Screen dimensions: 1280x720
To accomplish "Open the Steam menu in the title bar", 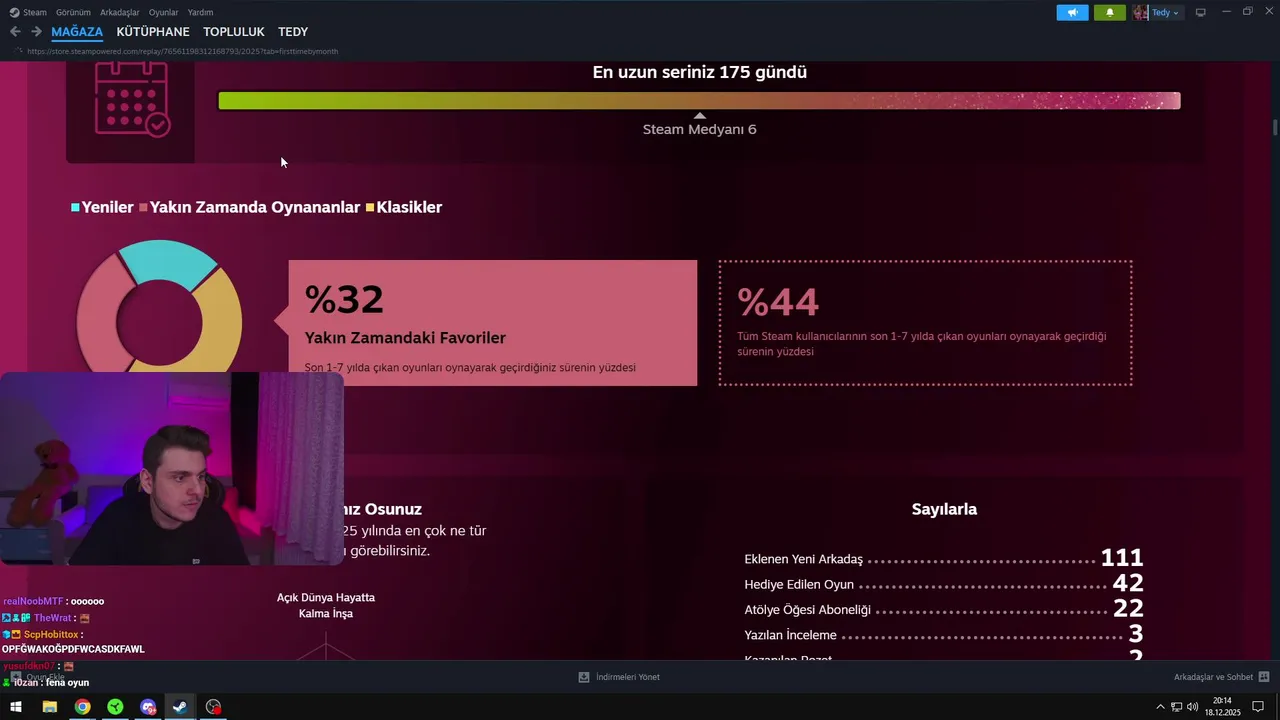I will [28, 12].
